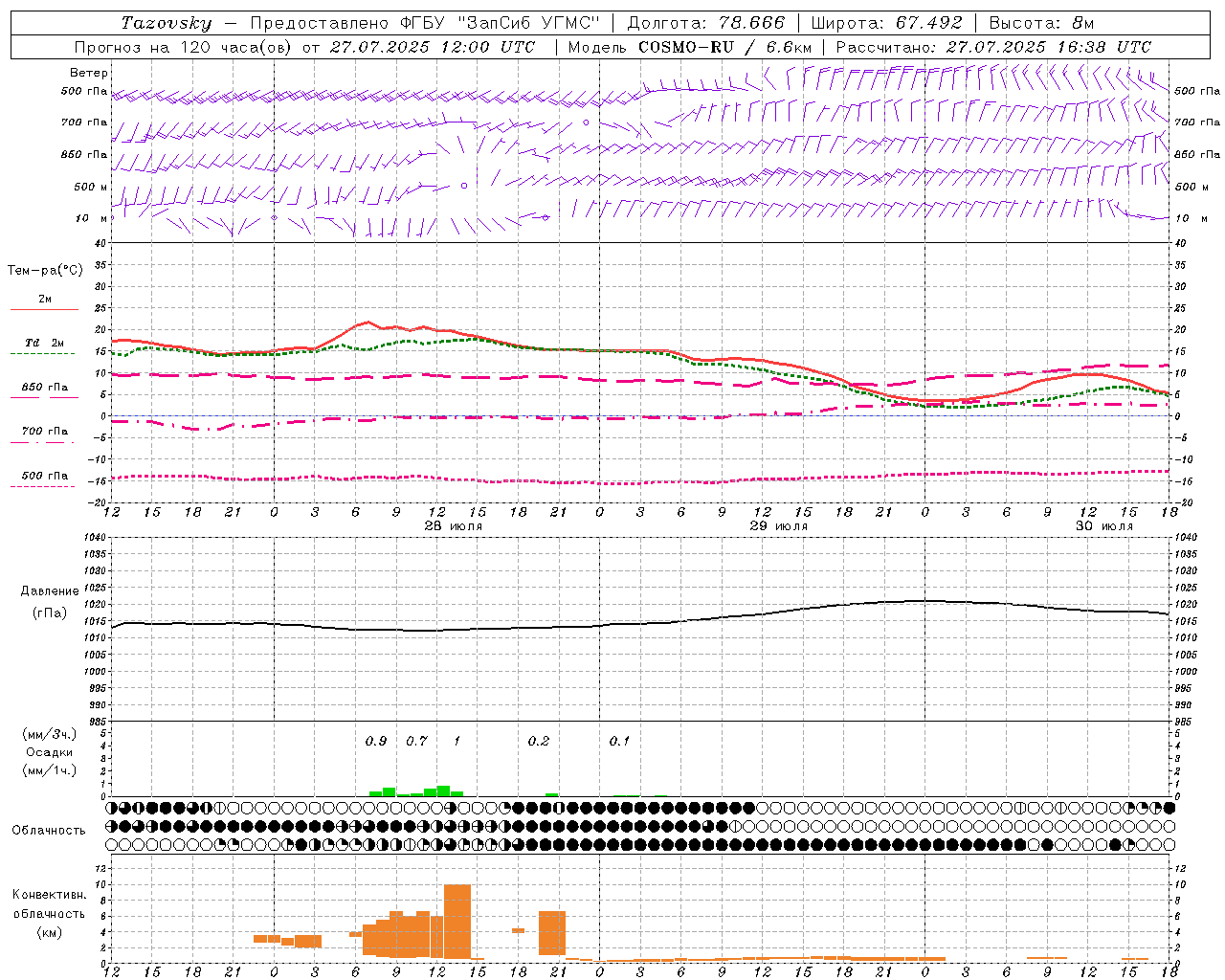Screen dimensions: 1225x980
Task: Click the date label "30 июля"
Action: 1104,526
